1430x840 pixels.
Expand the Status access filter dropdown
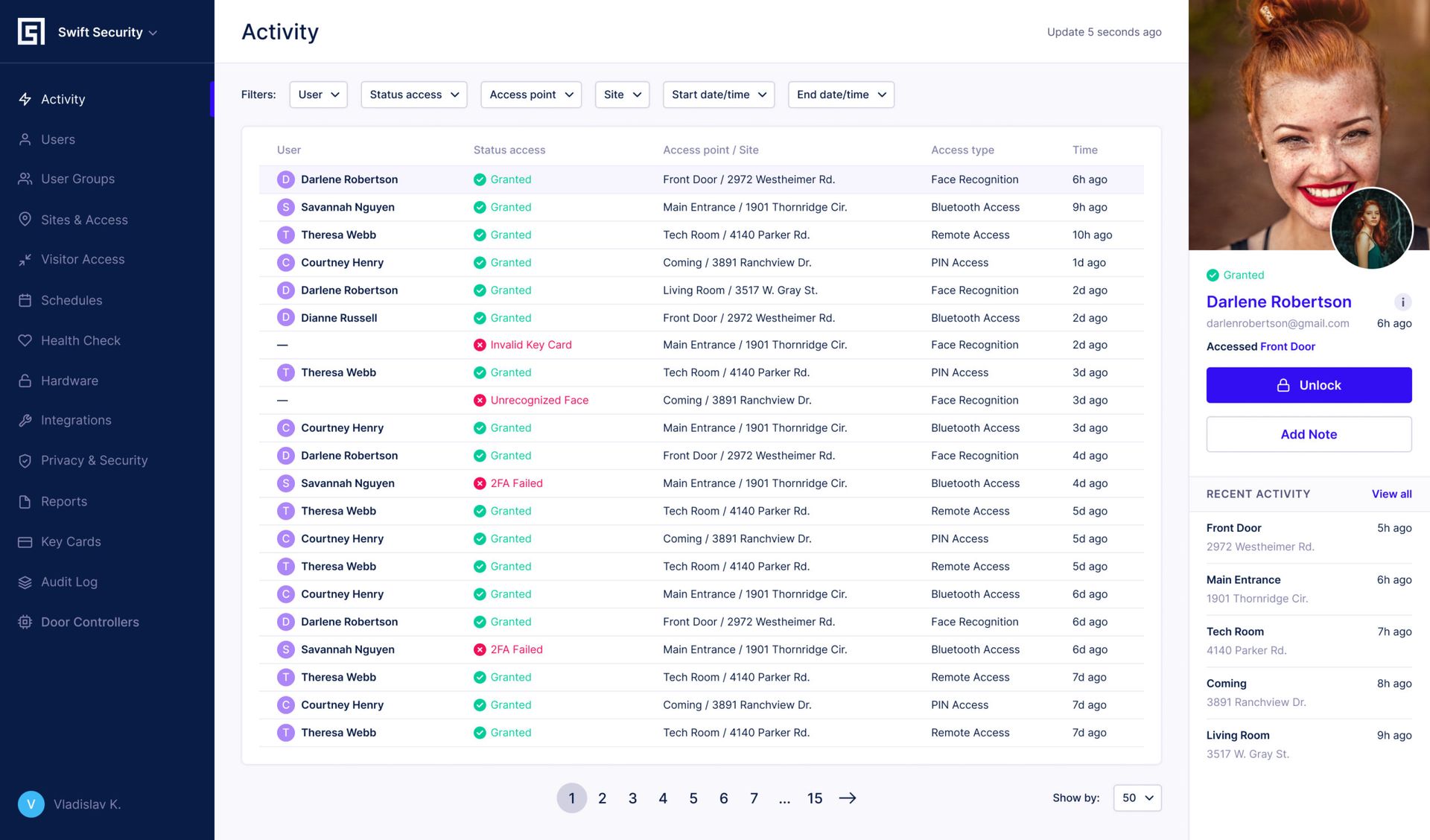click(413, 95)
